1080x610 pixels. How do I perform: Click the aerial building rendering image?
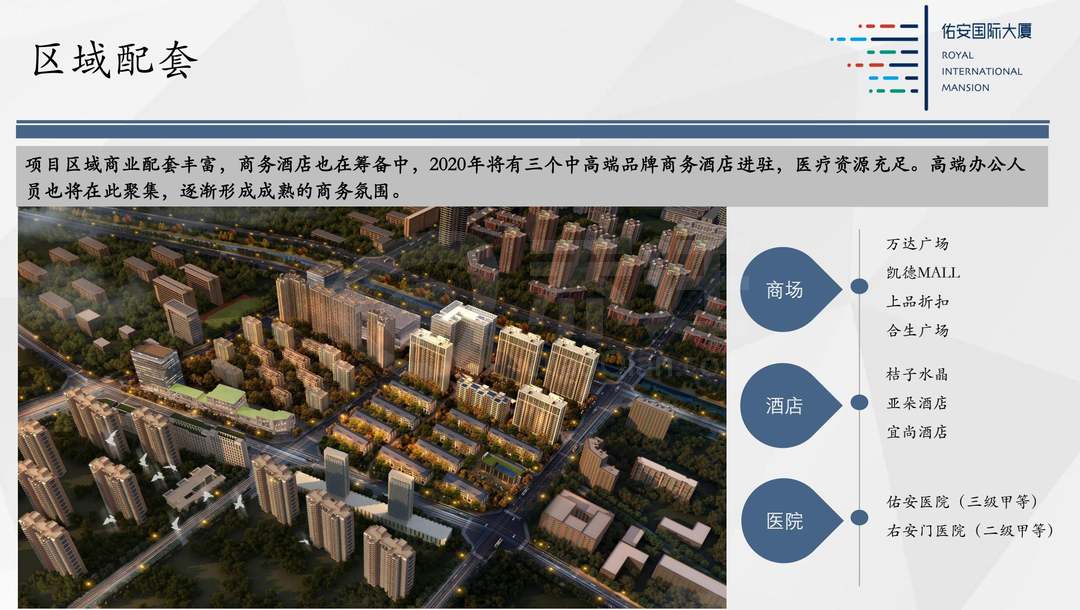click(372, 407)
